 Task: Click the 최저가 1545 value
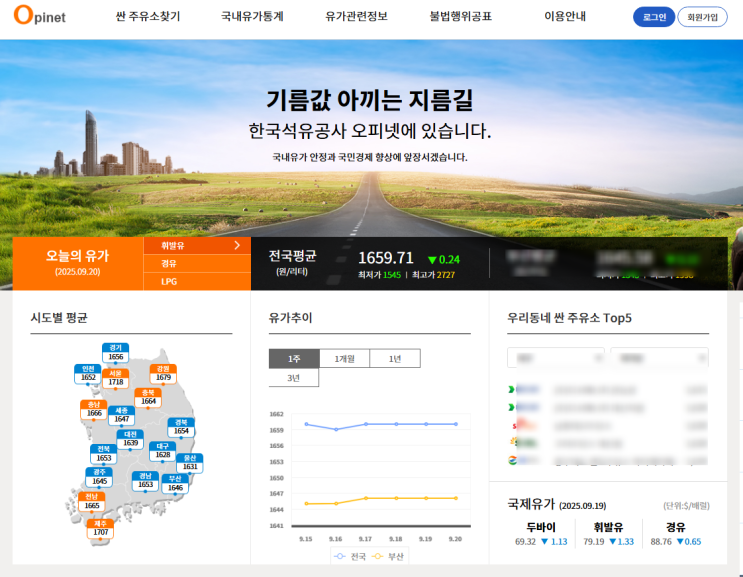391,275
